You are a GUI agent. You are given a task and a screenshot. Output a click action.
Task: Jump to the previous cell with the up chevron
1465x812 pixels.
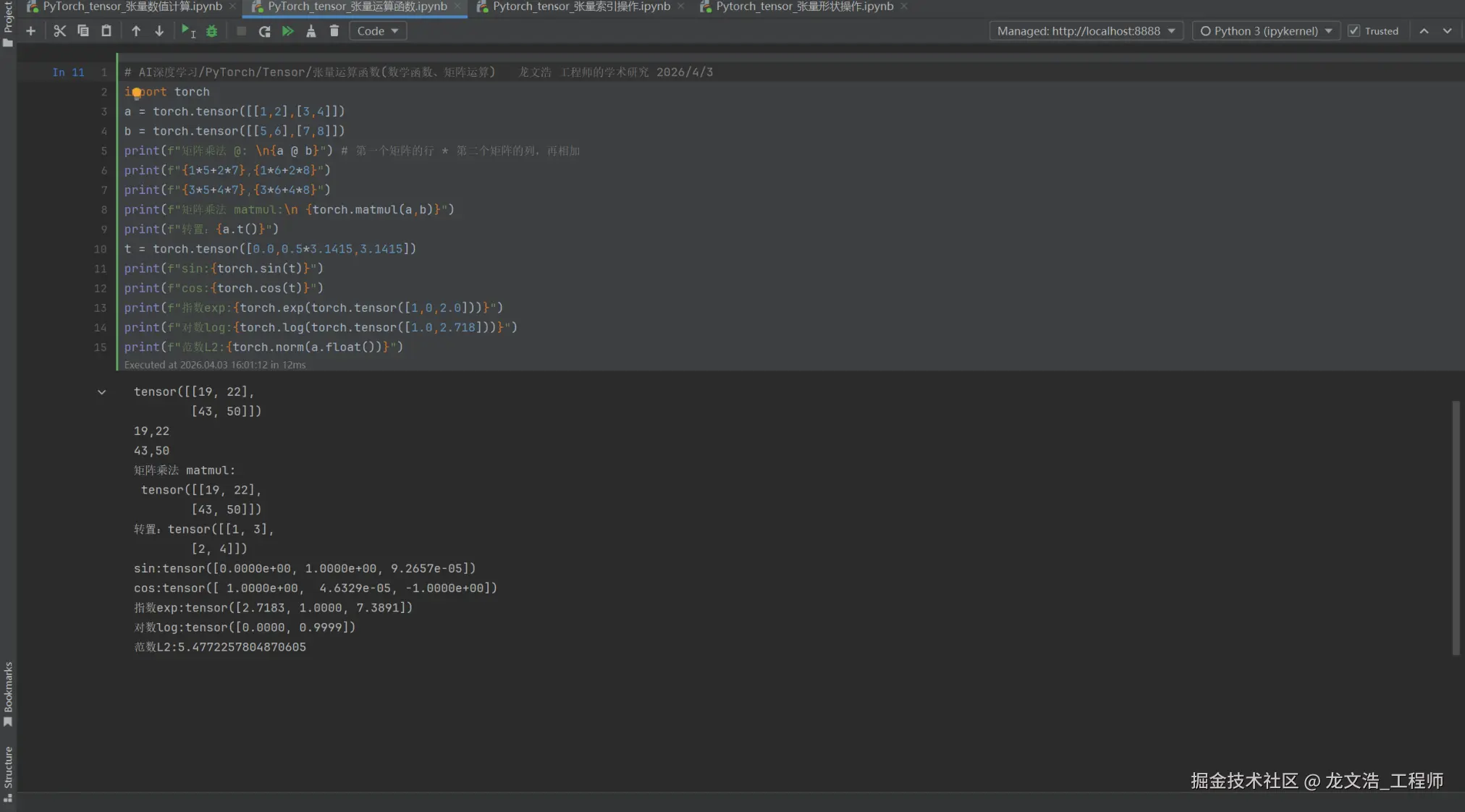(1424, 31)
